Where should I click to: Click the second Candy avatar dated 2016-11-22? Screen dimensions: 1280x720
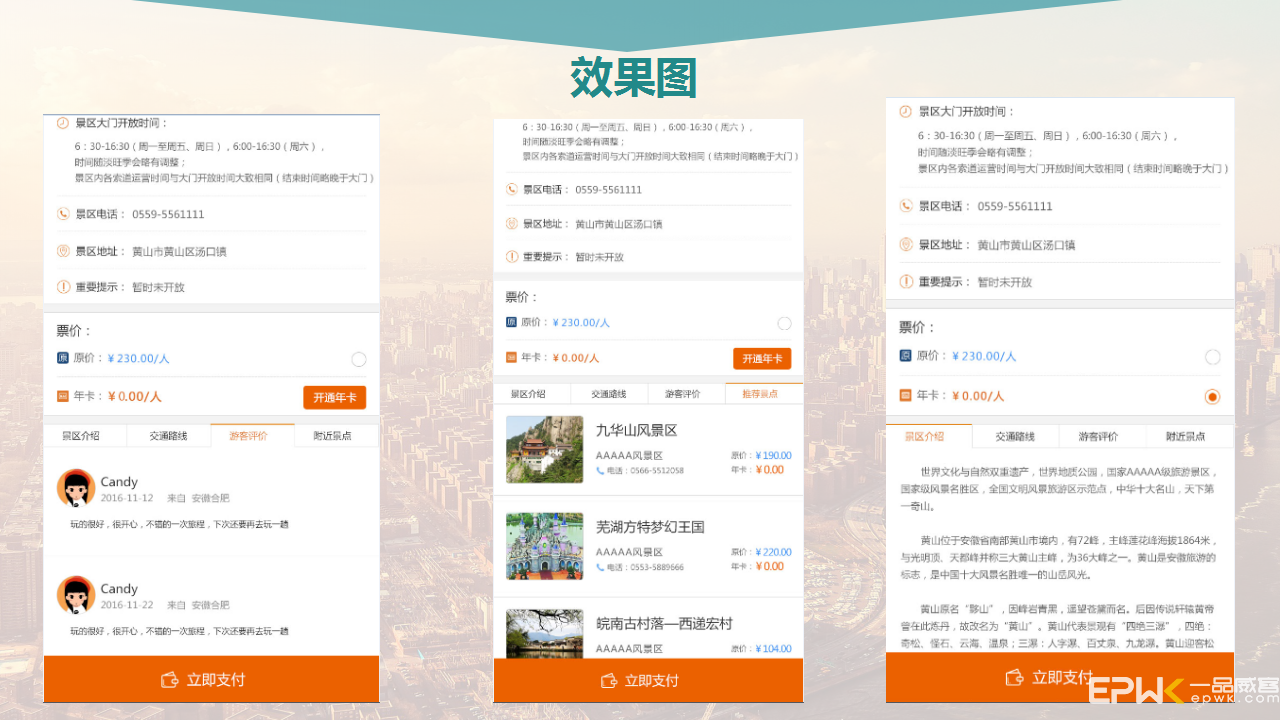point(76,595)
